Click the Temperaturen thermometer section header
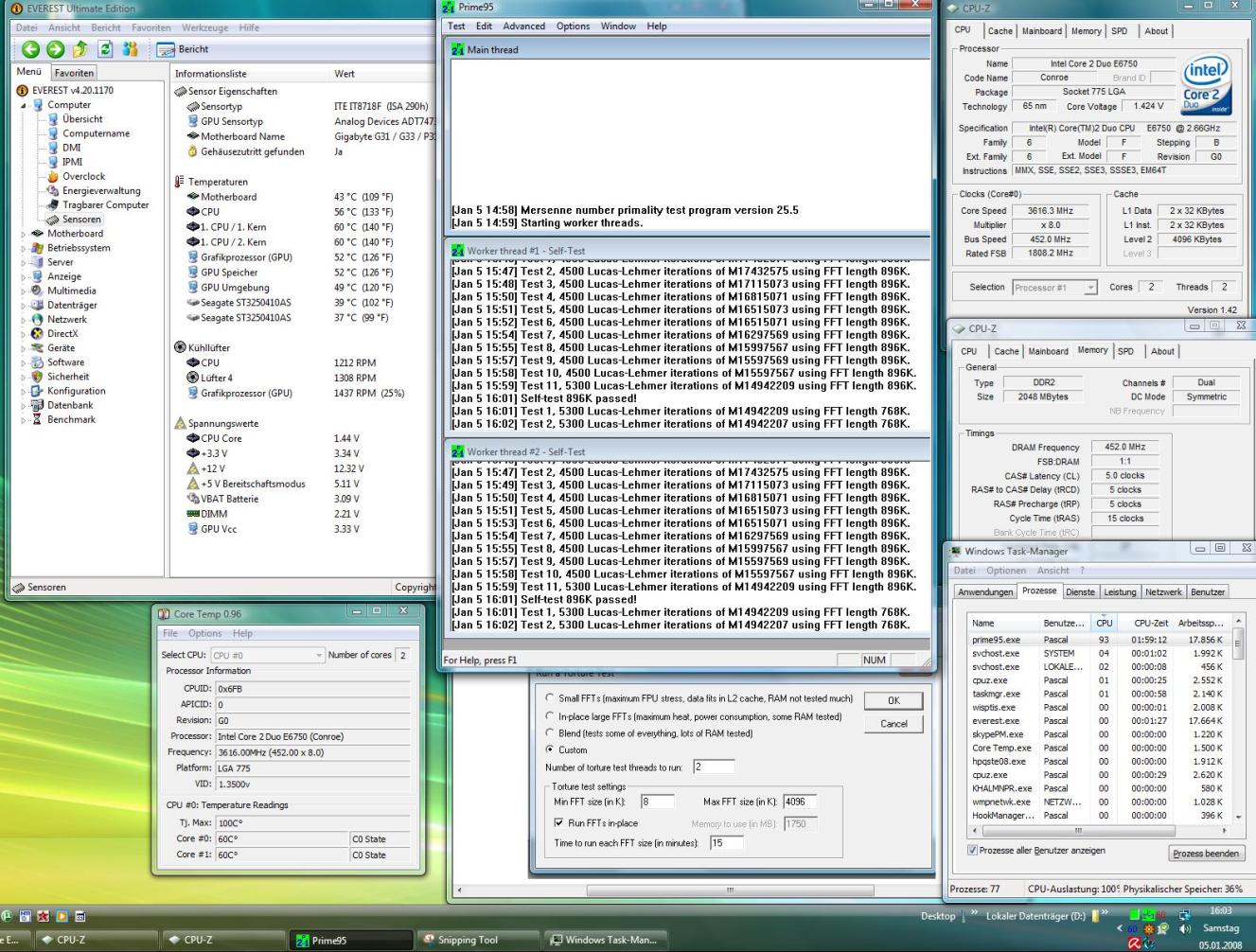1256x952 pixels. [x=211, y=182]
